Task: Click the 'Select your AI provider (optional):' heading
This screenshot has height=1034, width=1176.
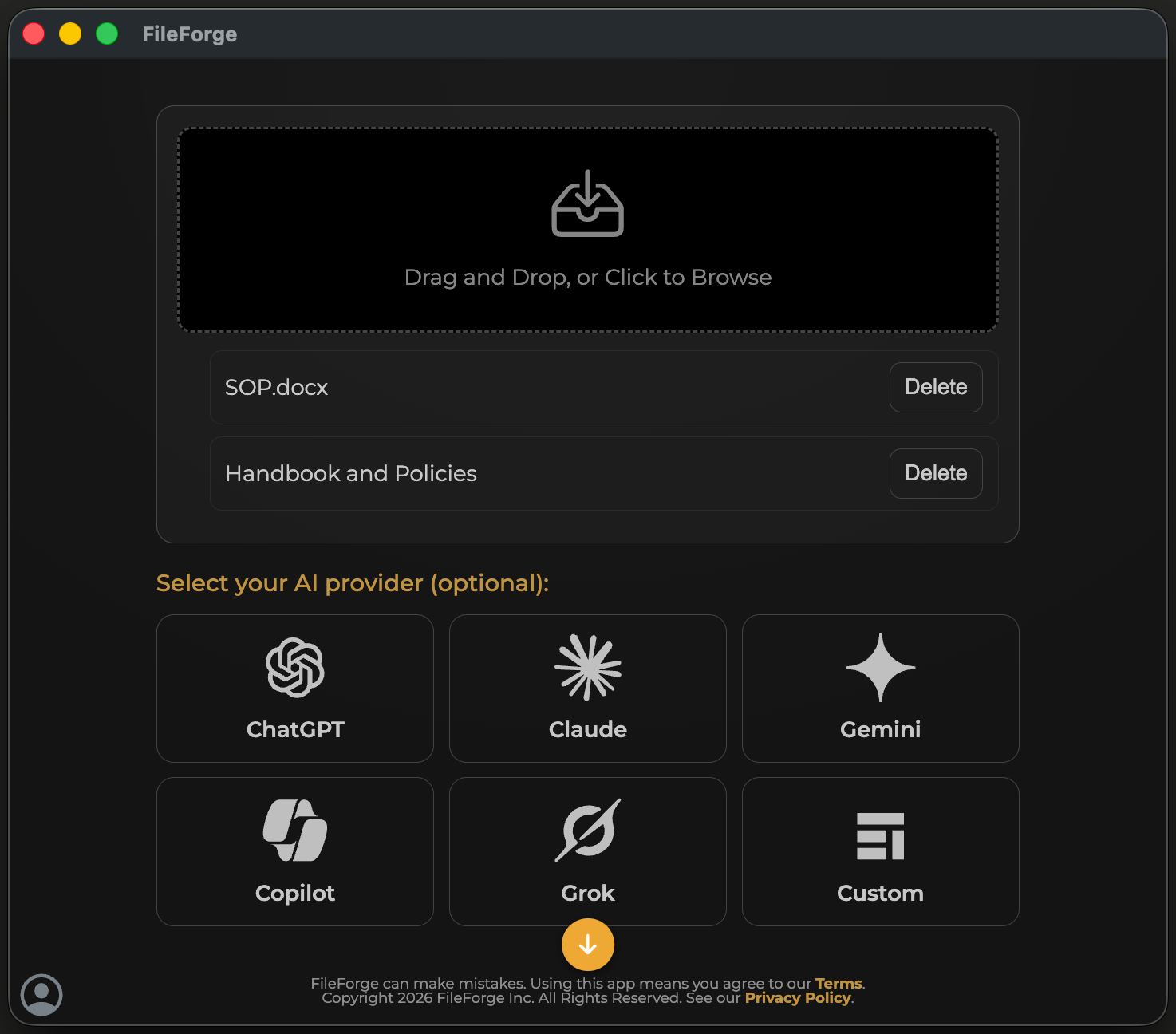Action: tap(353, 583)
